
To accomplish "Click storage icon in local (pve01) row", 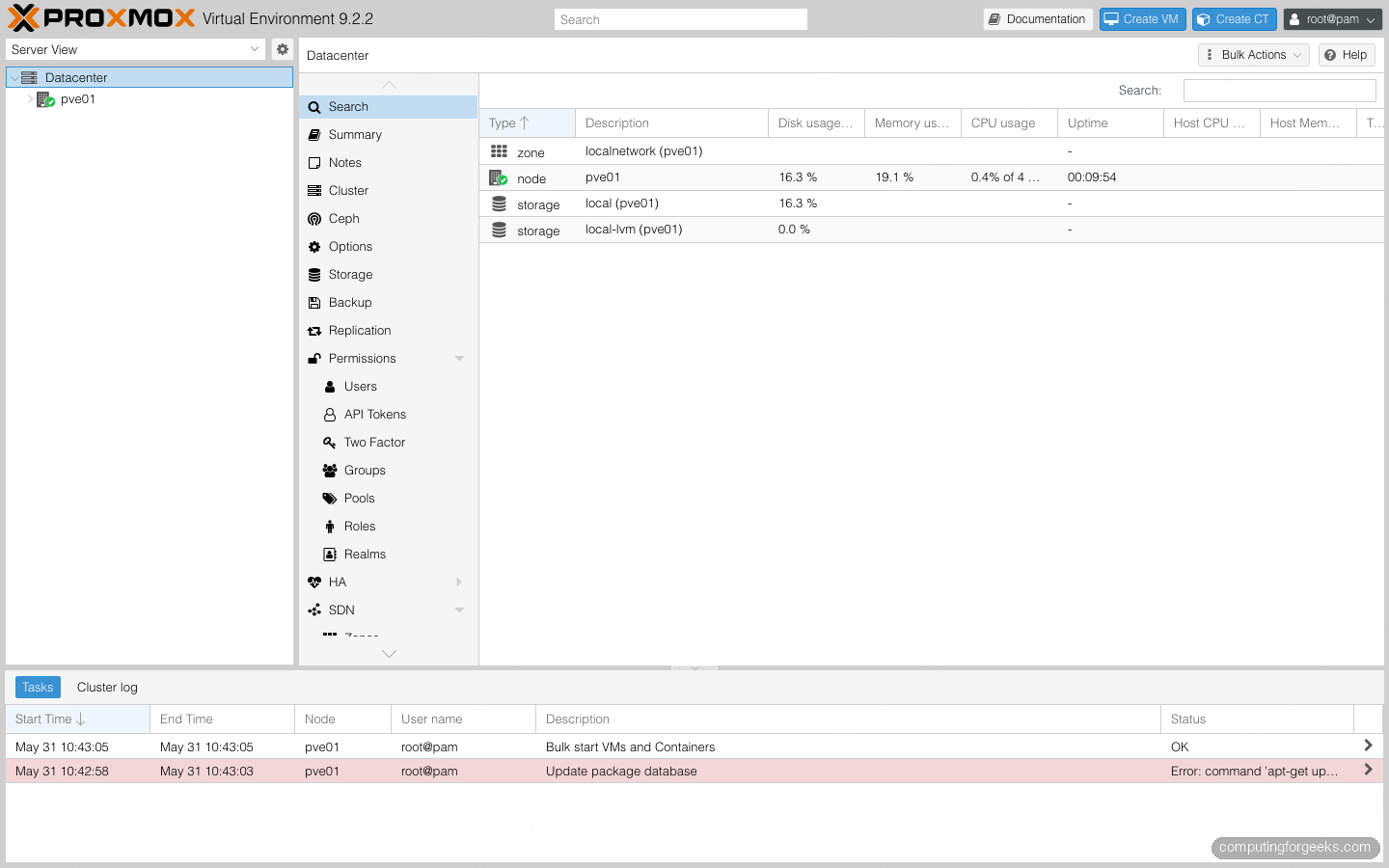I will point(499,203).
